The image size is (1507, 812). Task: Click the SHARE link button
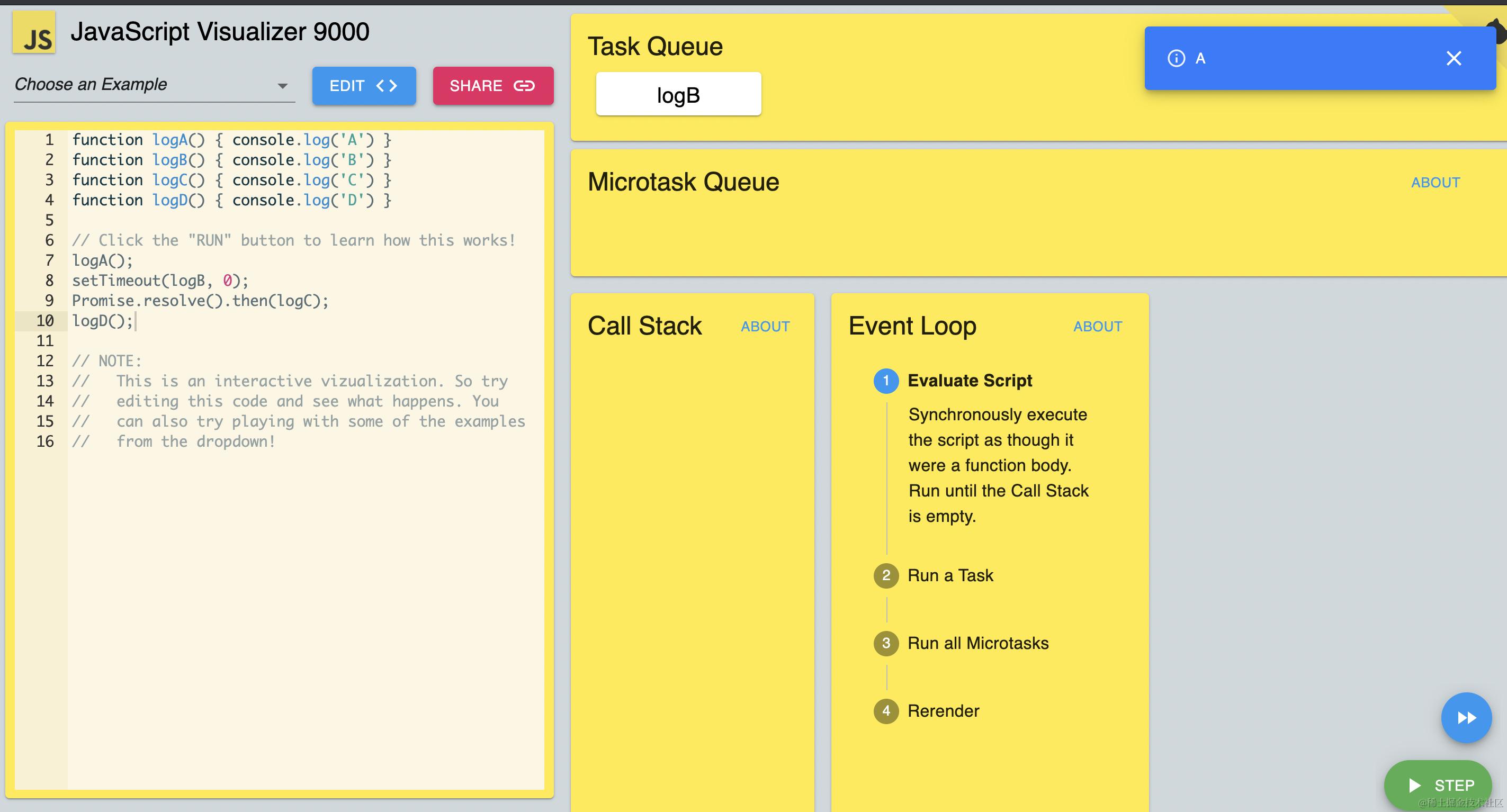coord(492,86)
